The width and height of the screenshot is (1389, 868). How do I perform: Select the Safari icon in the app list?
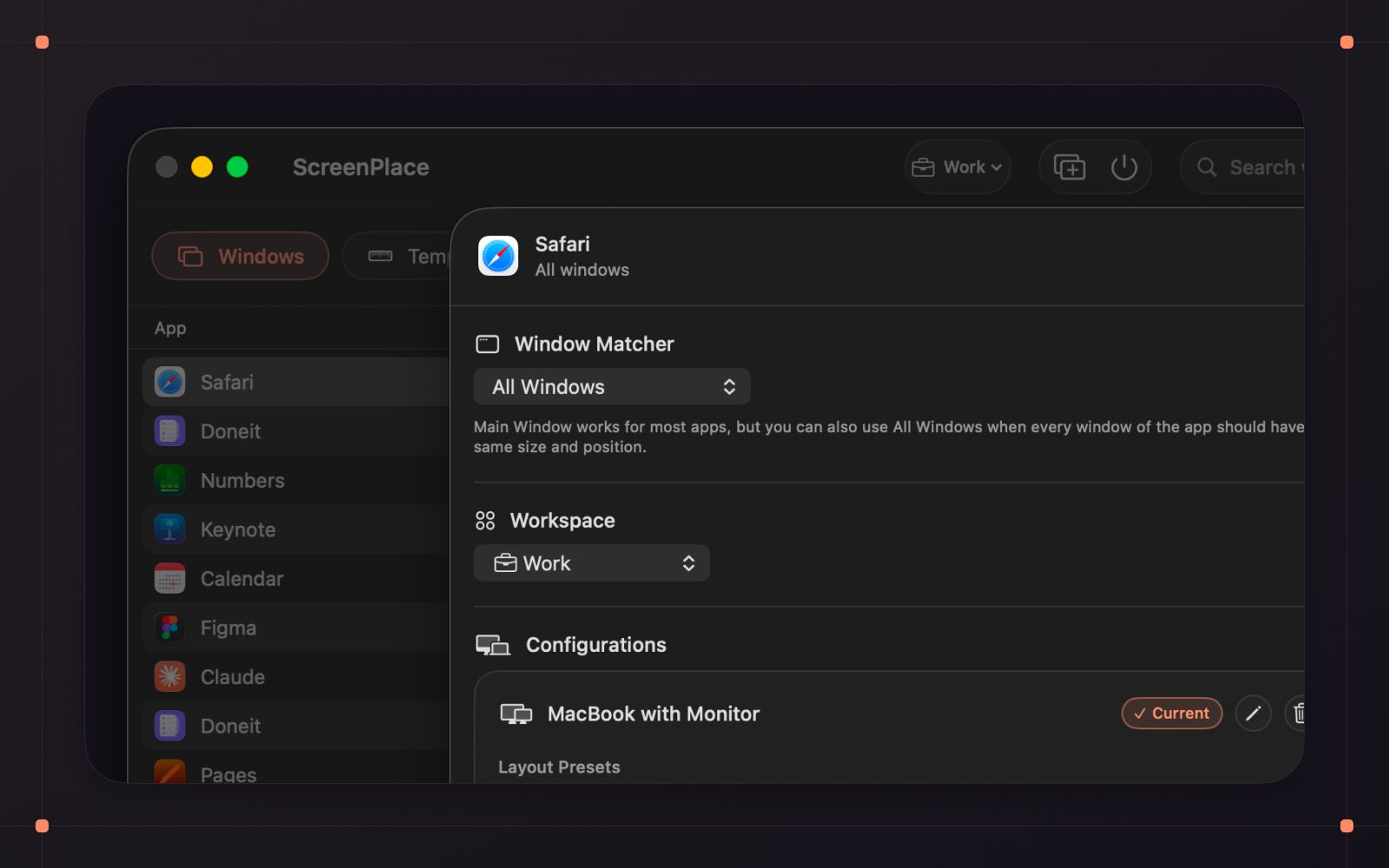coord(170,382)
